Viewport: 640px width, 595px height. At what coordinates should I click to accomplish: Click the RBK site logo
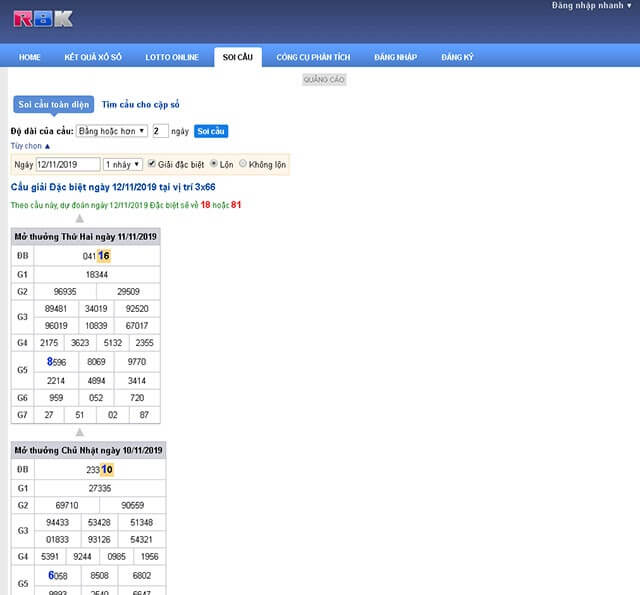(x=44, y=18)
